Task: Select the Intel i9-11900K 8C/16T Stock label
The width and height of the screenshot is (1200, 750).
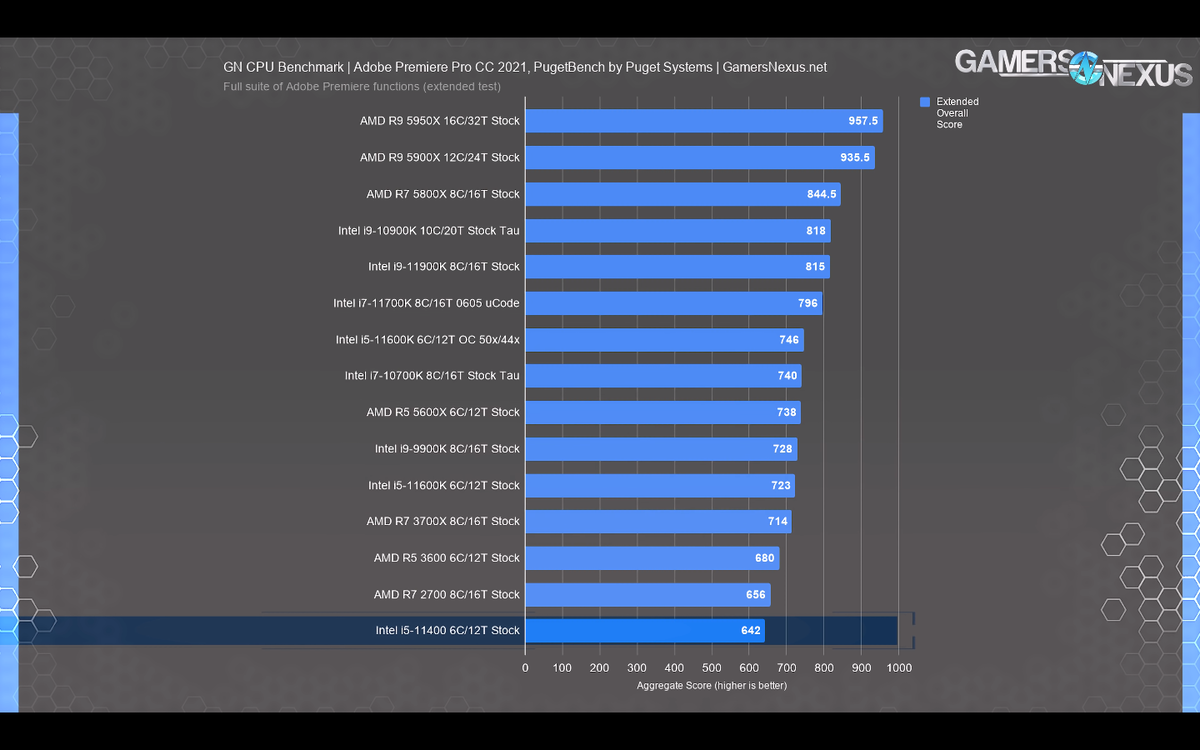Action: (444, 266)
